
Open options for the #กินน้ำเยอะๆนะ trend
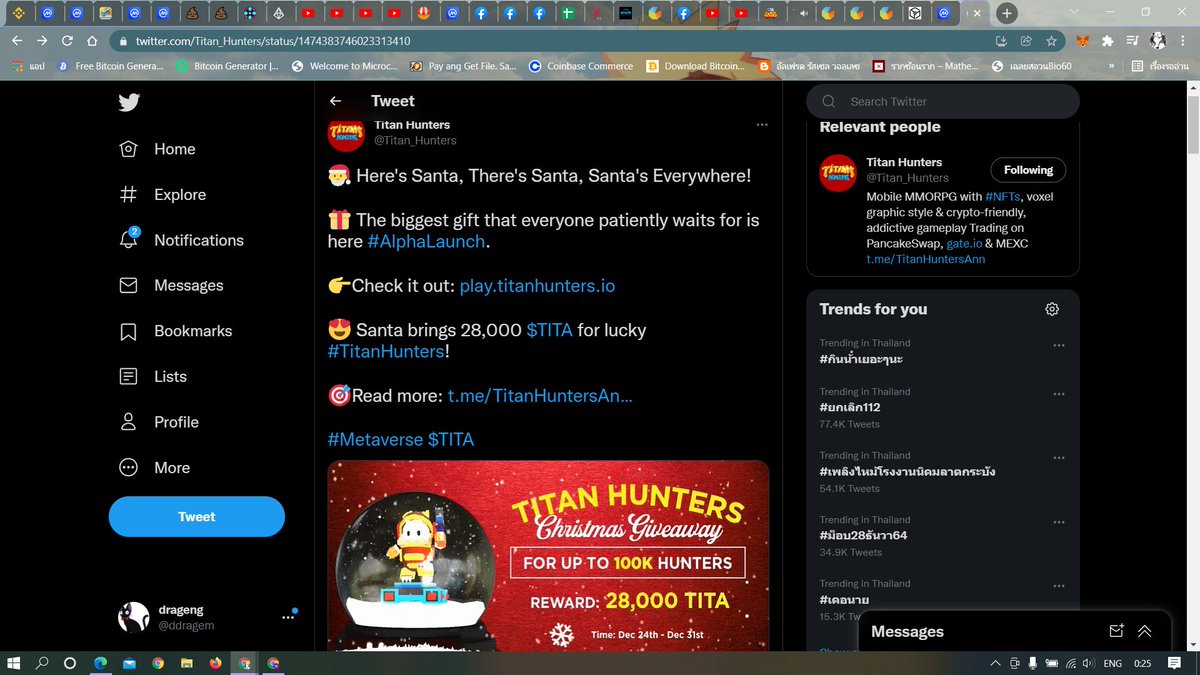point(1059,345)
